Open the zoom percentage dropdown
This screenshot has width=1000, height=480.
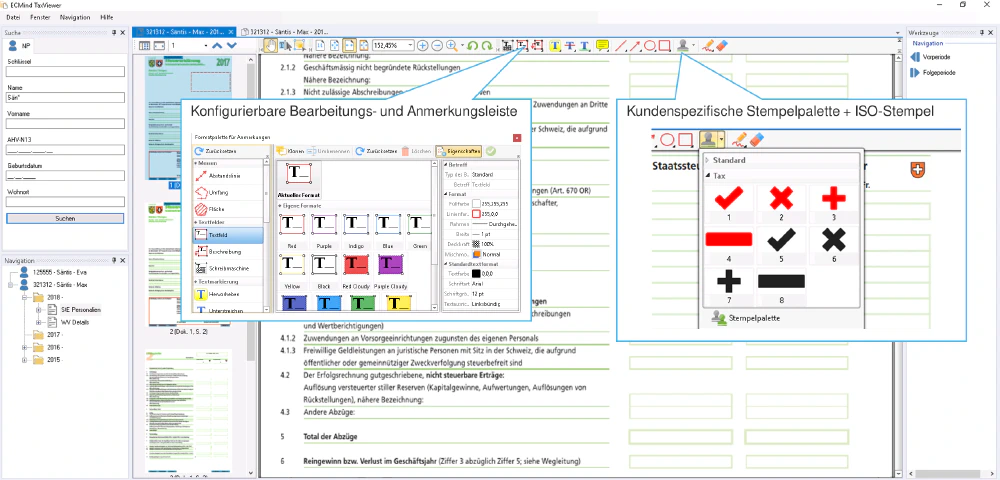point(409,45)
